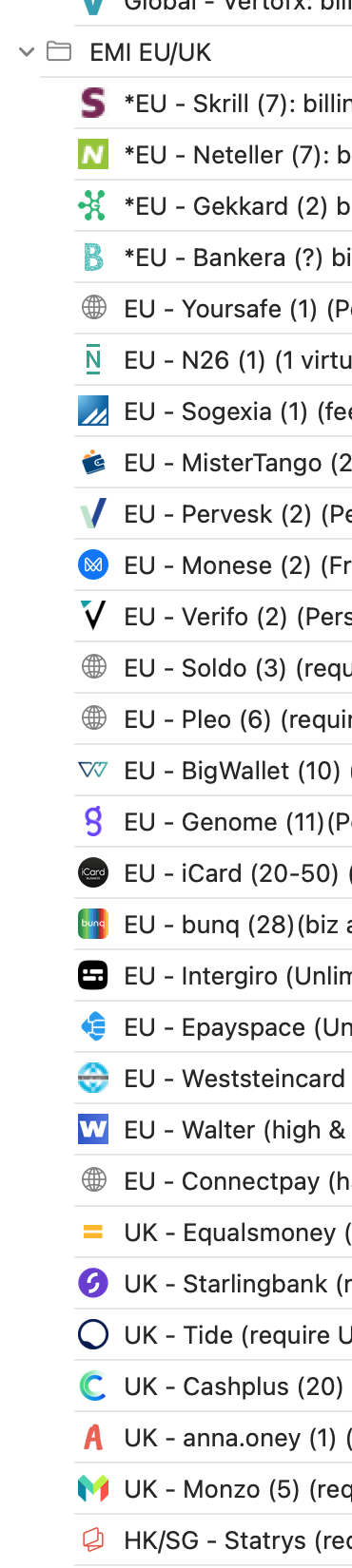The width and height of the screenshot is (352, 1568).
Task: Click the blue Monese icon
Action: pos(93,564)
